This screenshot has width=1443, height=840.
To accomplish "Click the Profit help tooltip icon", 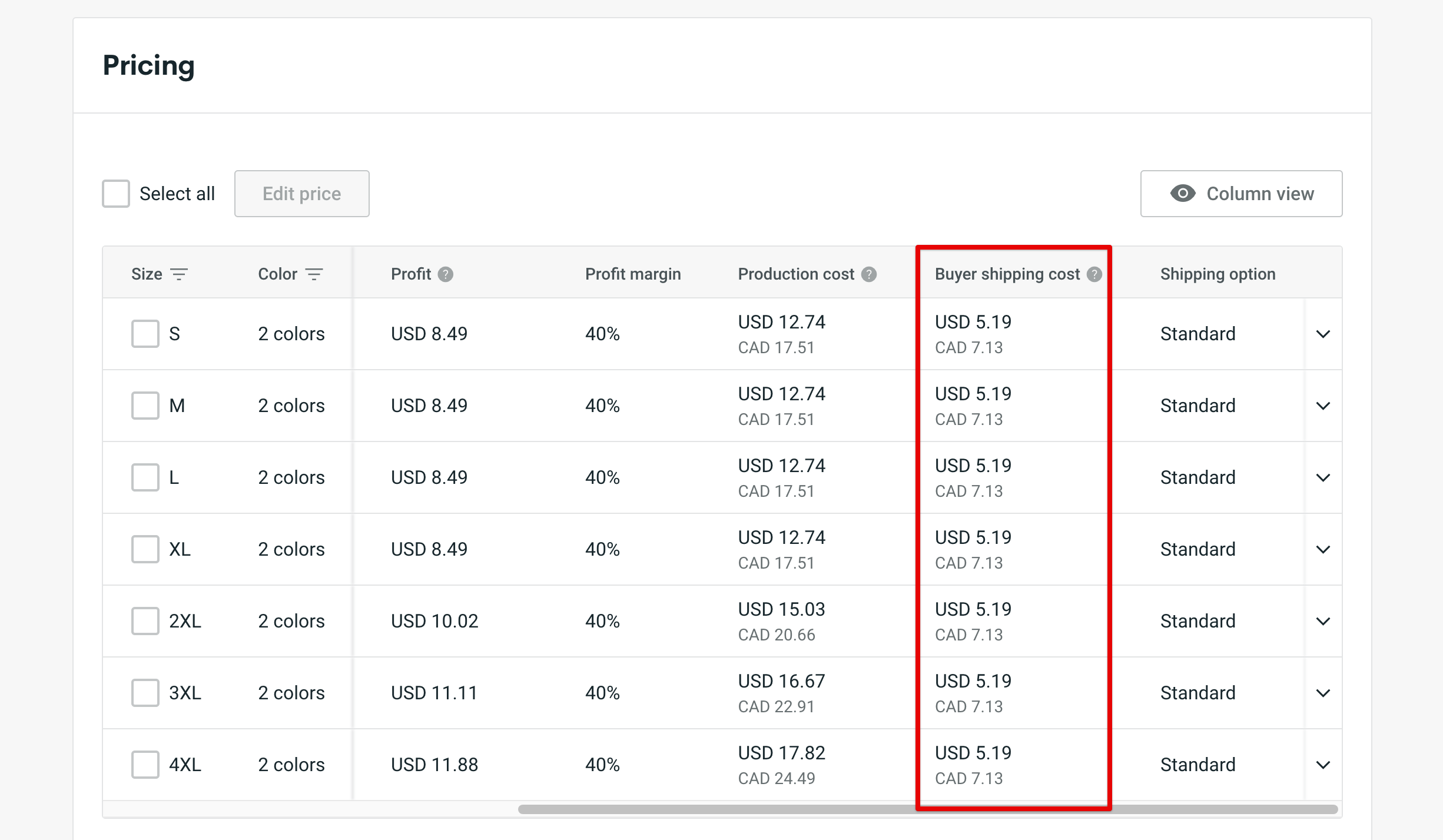I will click(446, 274).
